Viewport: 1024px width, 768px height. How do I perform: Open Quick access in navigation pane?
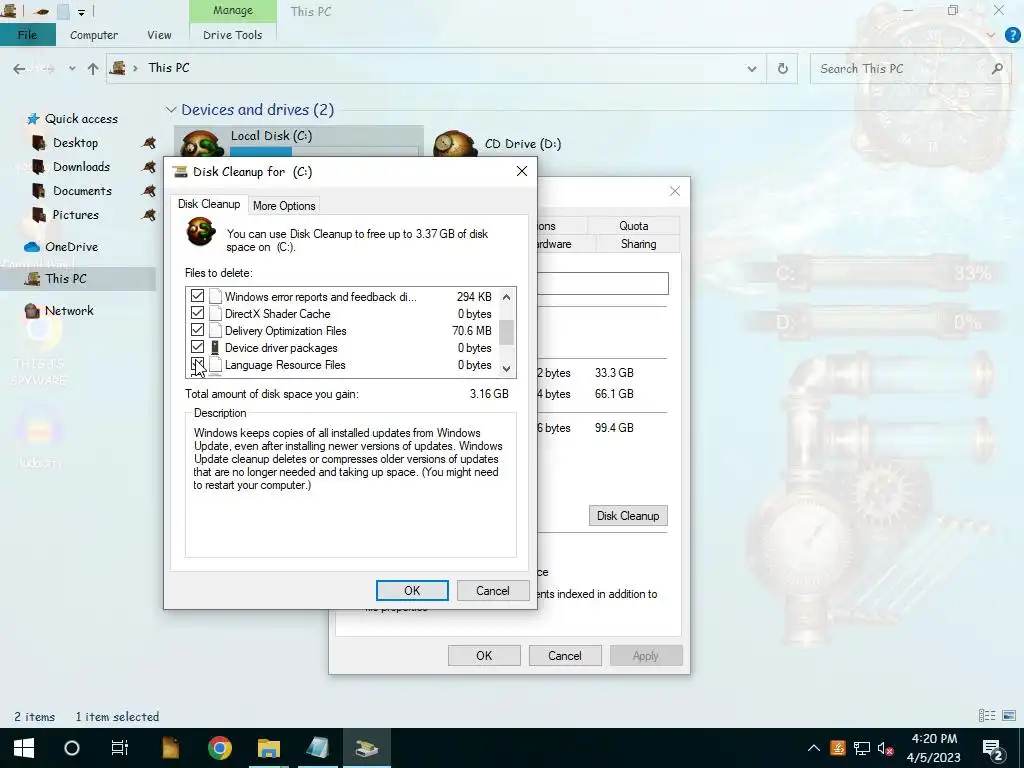tap(81, 118)
